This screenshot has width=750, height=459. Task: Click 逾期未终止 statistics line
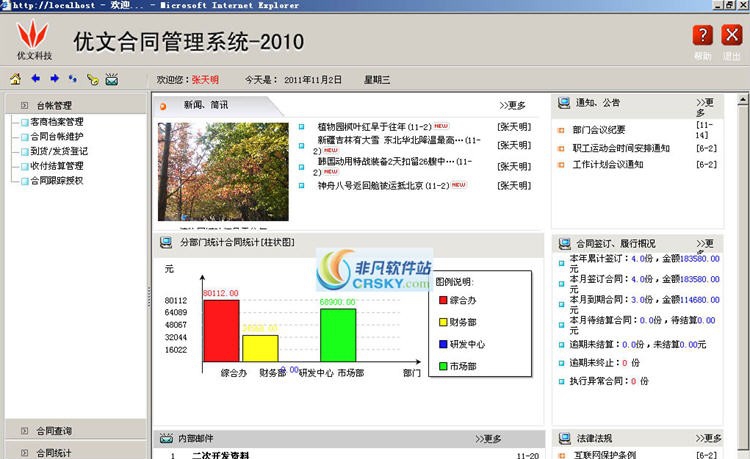pos(605,363)
